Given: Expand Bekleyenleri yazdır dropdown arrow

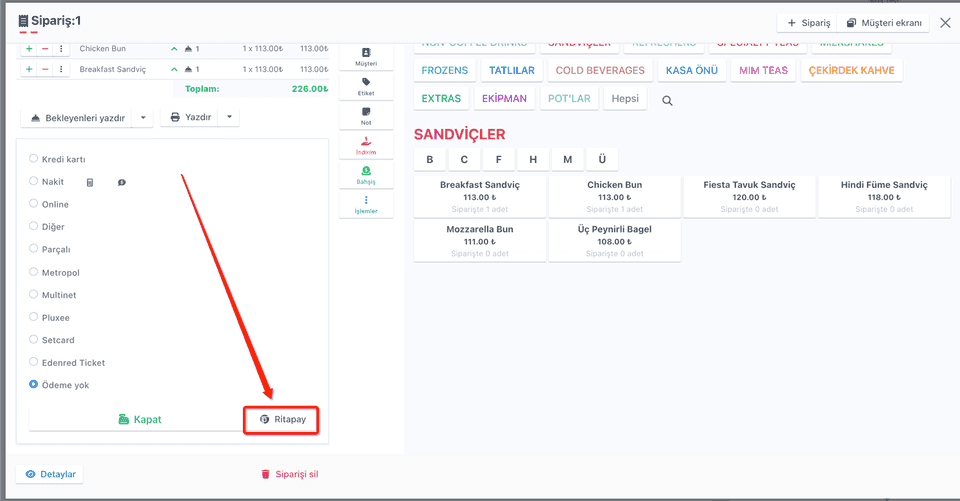Looking at the screenshot, I should [x=143, y=117].
